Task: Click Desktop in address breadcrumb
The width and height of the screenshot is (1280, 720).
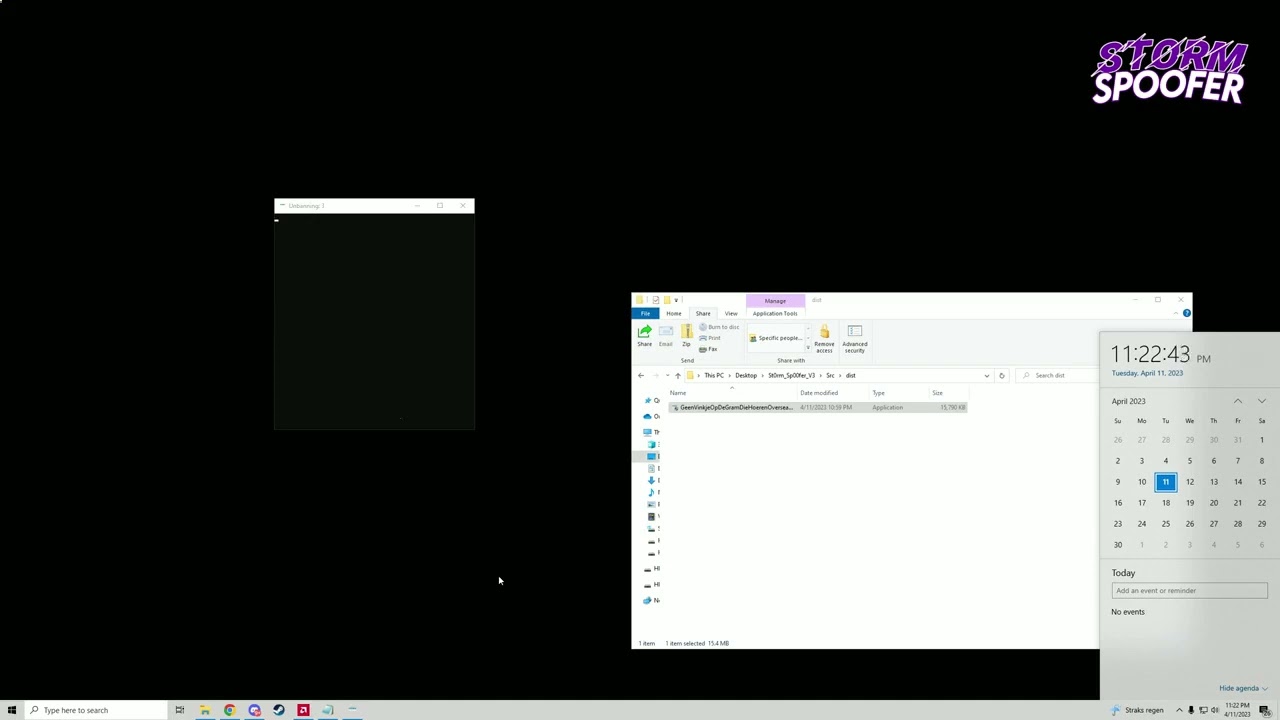Action: (x=746, y=375)
